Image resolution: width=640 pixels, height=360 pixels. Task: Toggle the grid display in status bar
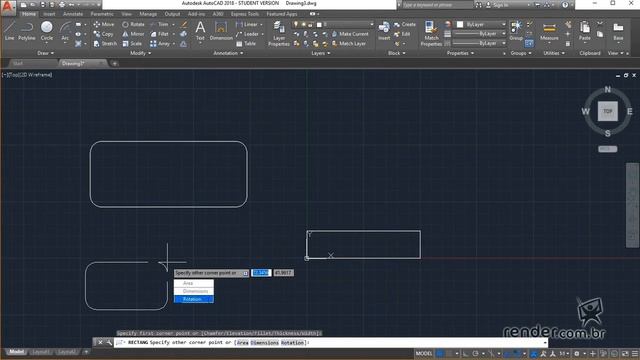(x=440, y=353)
